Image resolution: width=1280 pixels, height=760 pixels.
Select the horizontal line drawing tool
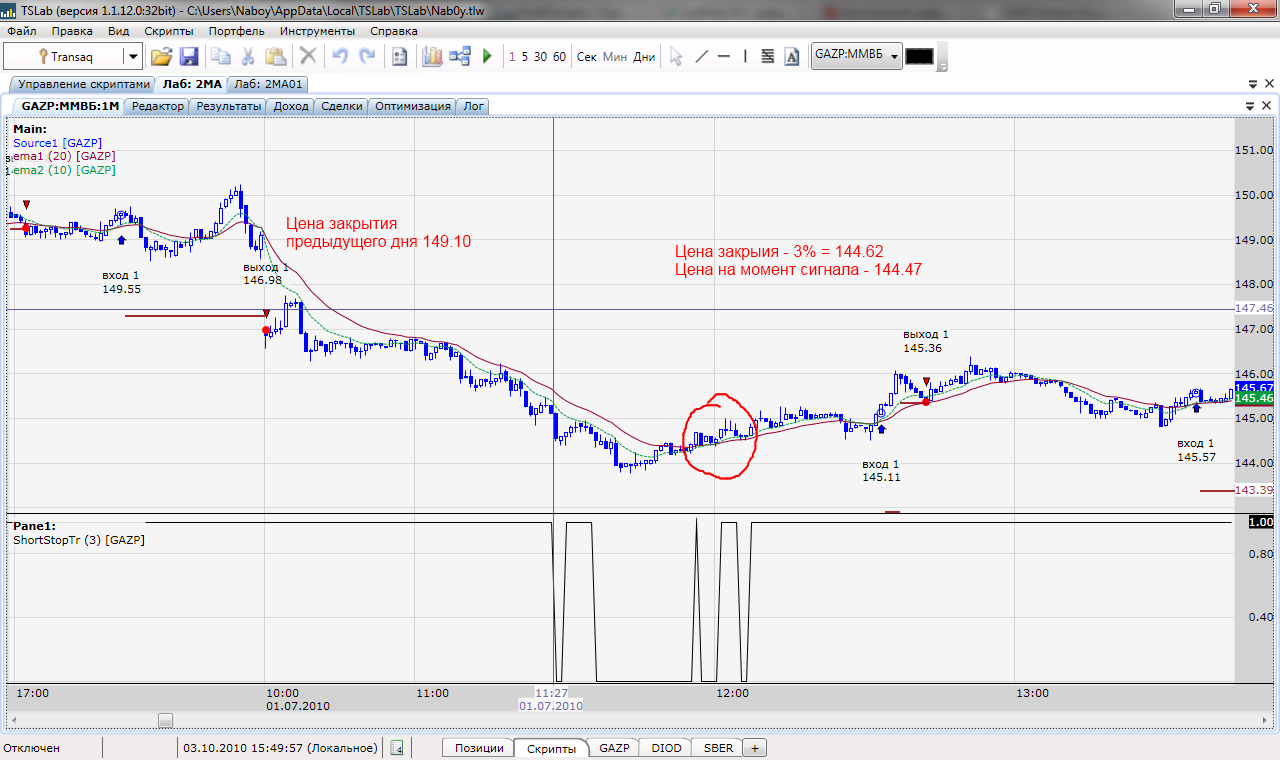[x=724, y=56]
